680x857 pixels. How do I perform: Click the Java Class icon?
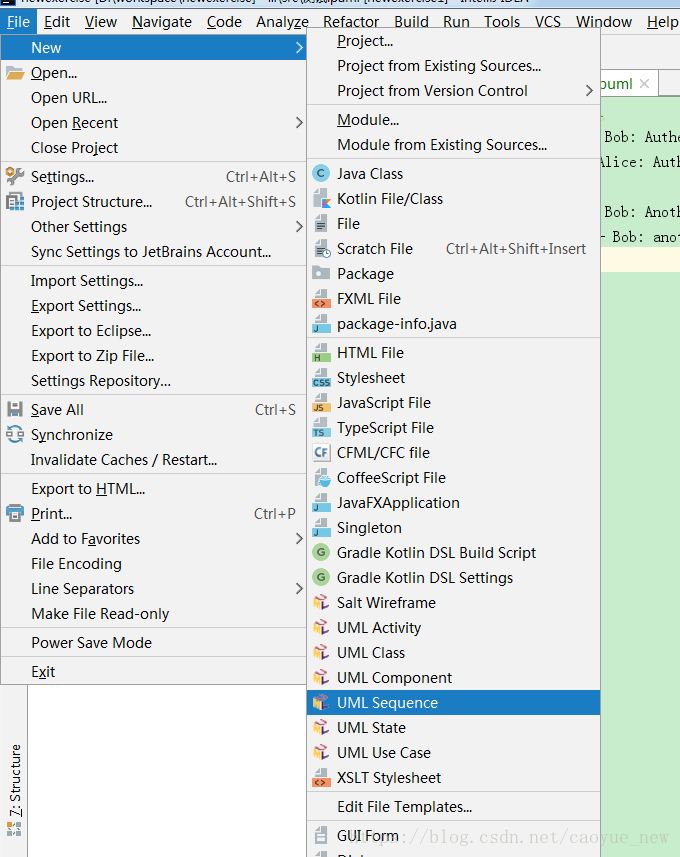click(x=321, y=174)
